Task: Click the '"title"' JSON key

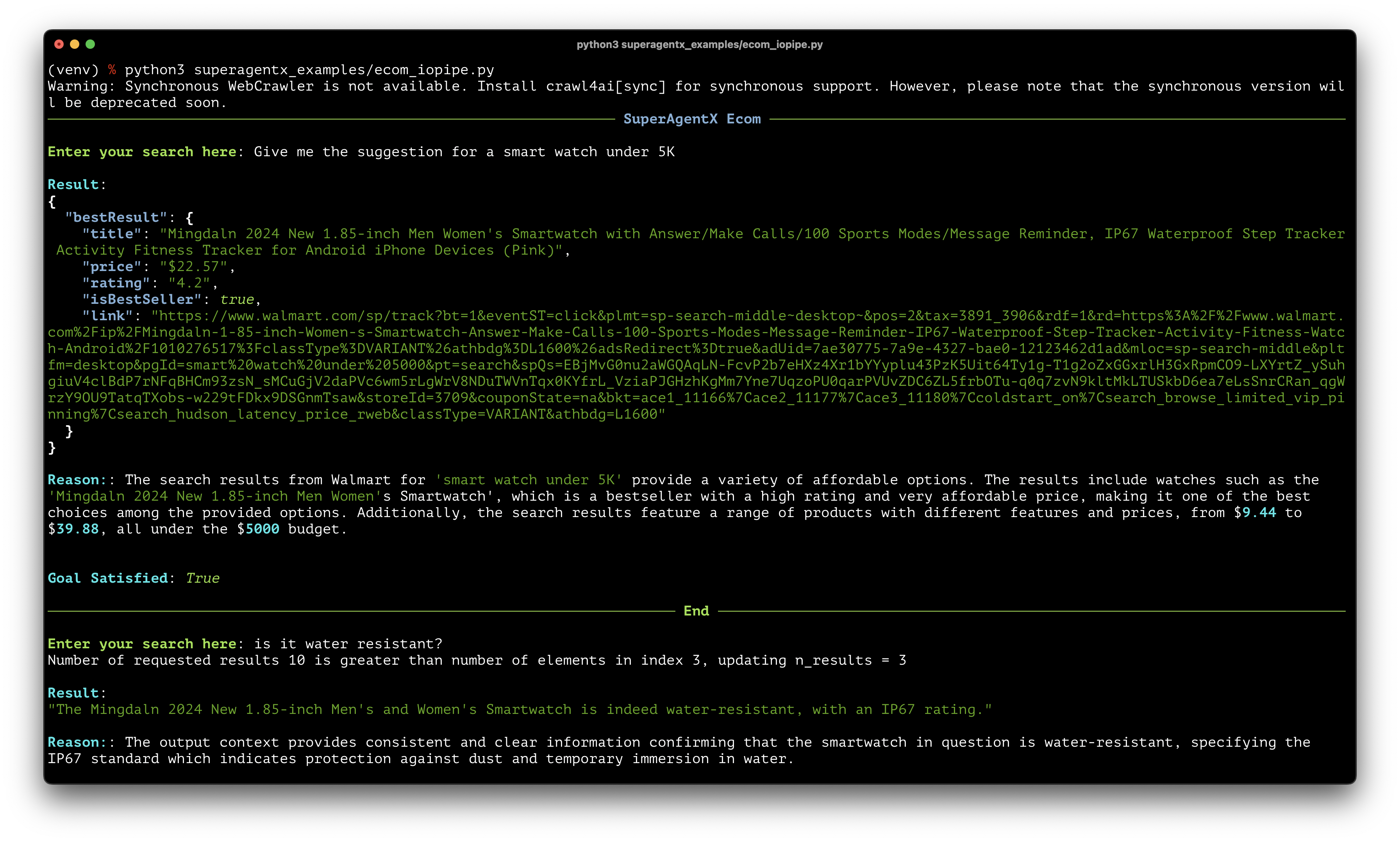Action: click(112, 234)
